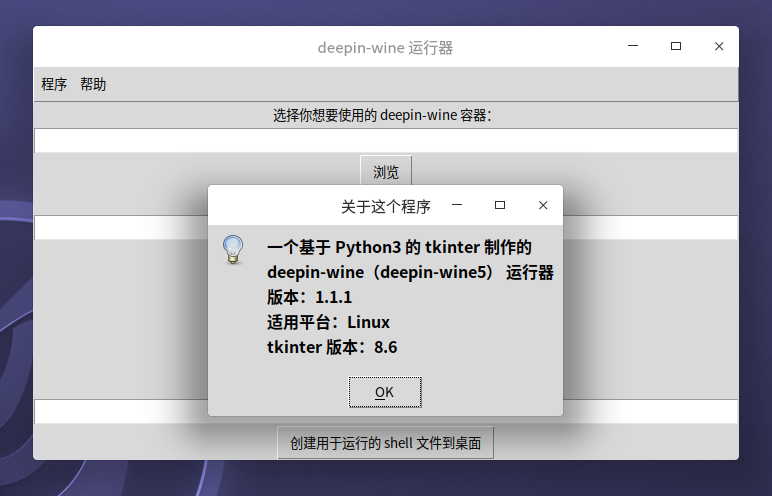Click the 适用平台：Linux text
This screenshot has height=496, width=772.
328,322
